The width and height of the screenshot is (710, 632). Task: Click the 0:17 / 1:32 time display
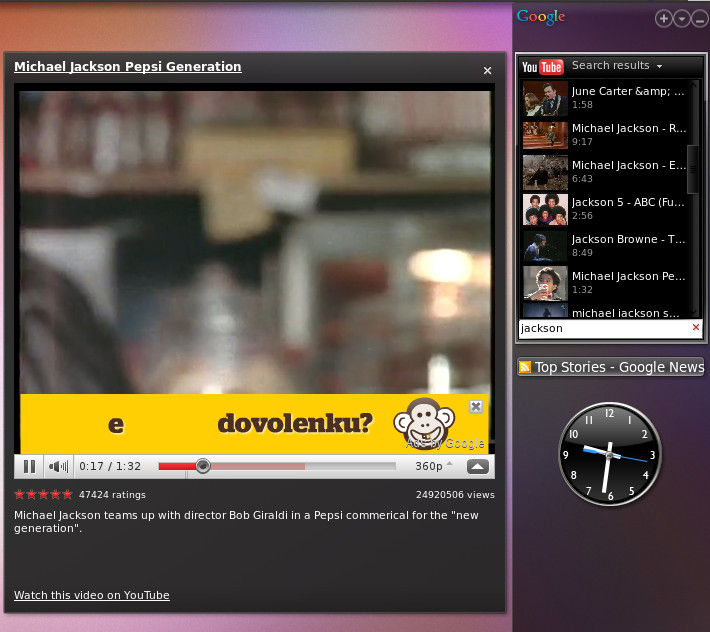click(x=110, y=466)
